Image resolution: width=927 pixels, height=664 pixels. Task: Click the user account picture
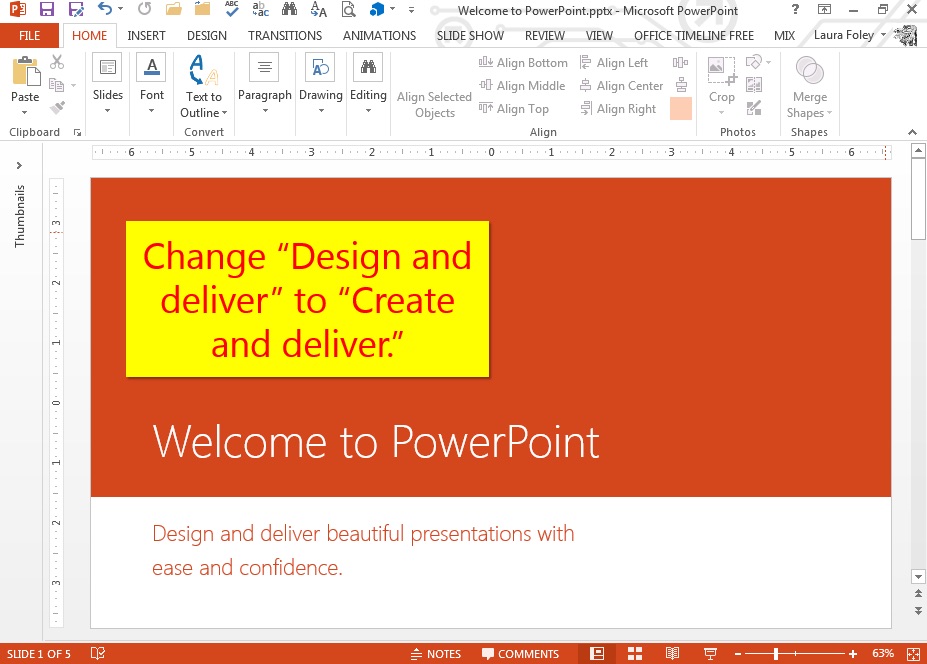pos(905,35)
